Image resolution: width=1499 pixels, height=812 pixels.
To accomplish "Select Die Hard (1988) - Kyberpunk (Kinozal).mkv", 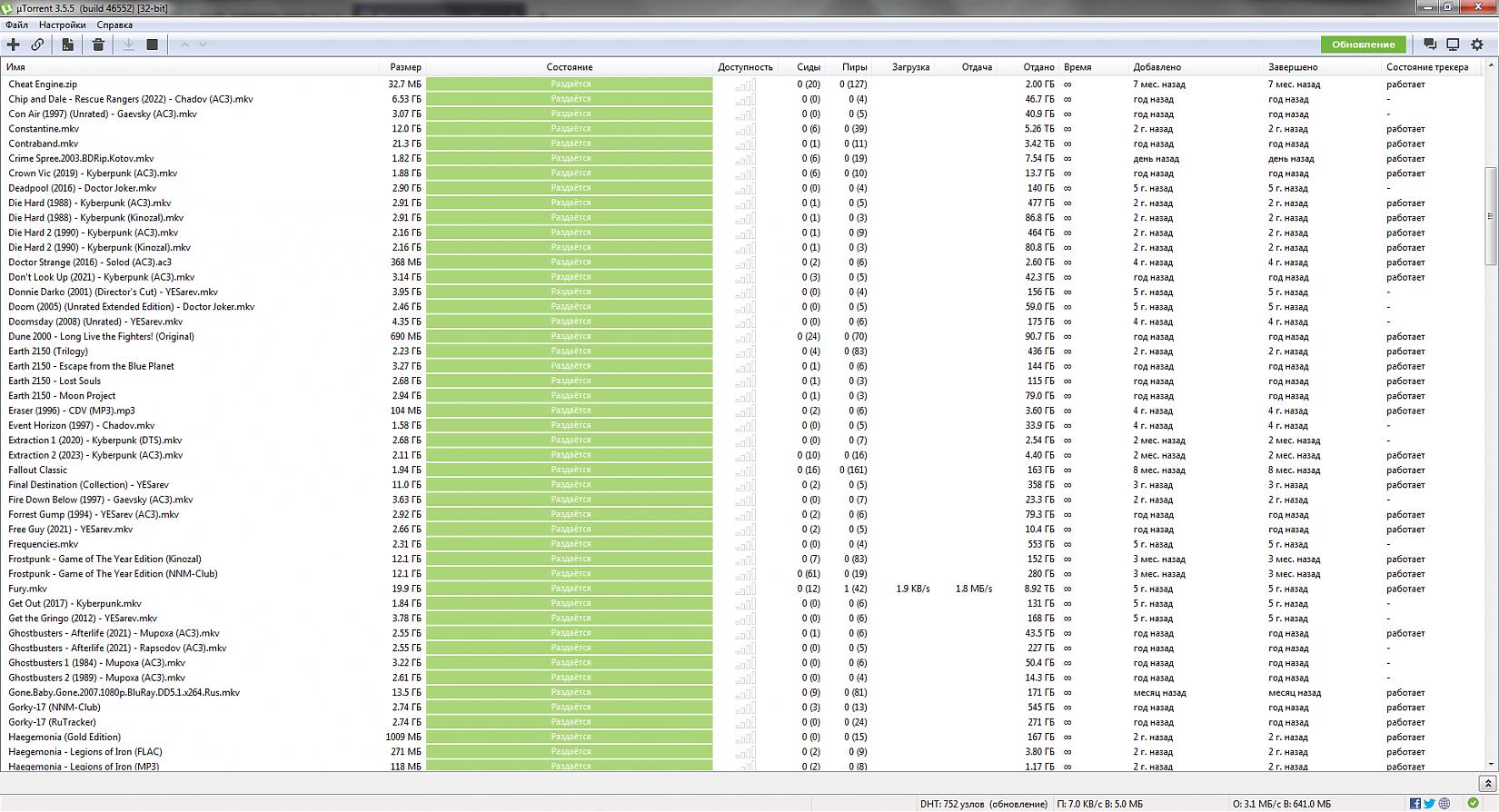I will click(x=96, y=218).
